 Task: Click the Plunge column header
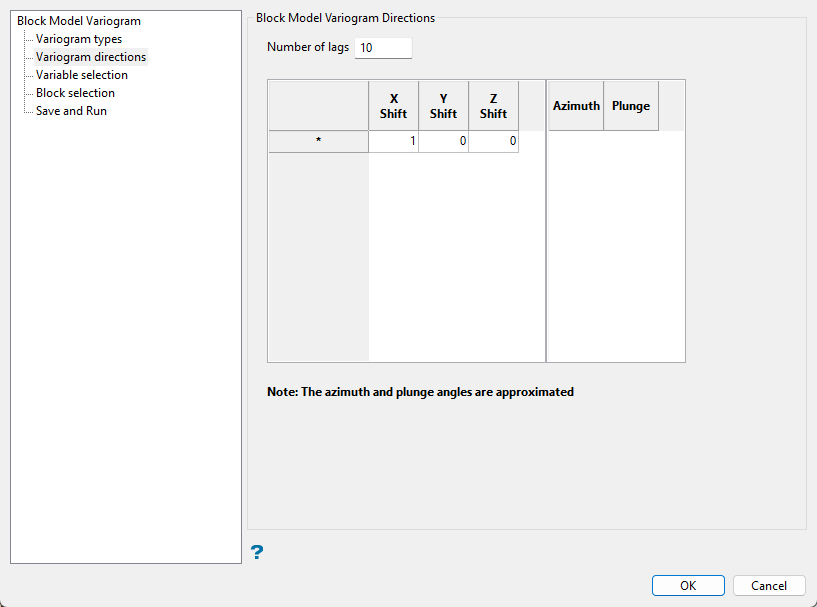pyautogui.click(x=631, y=106)
